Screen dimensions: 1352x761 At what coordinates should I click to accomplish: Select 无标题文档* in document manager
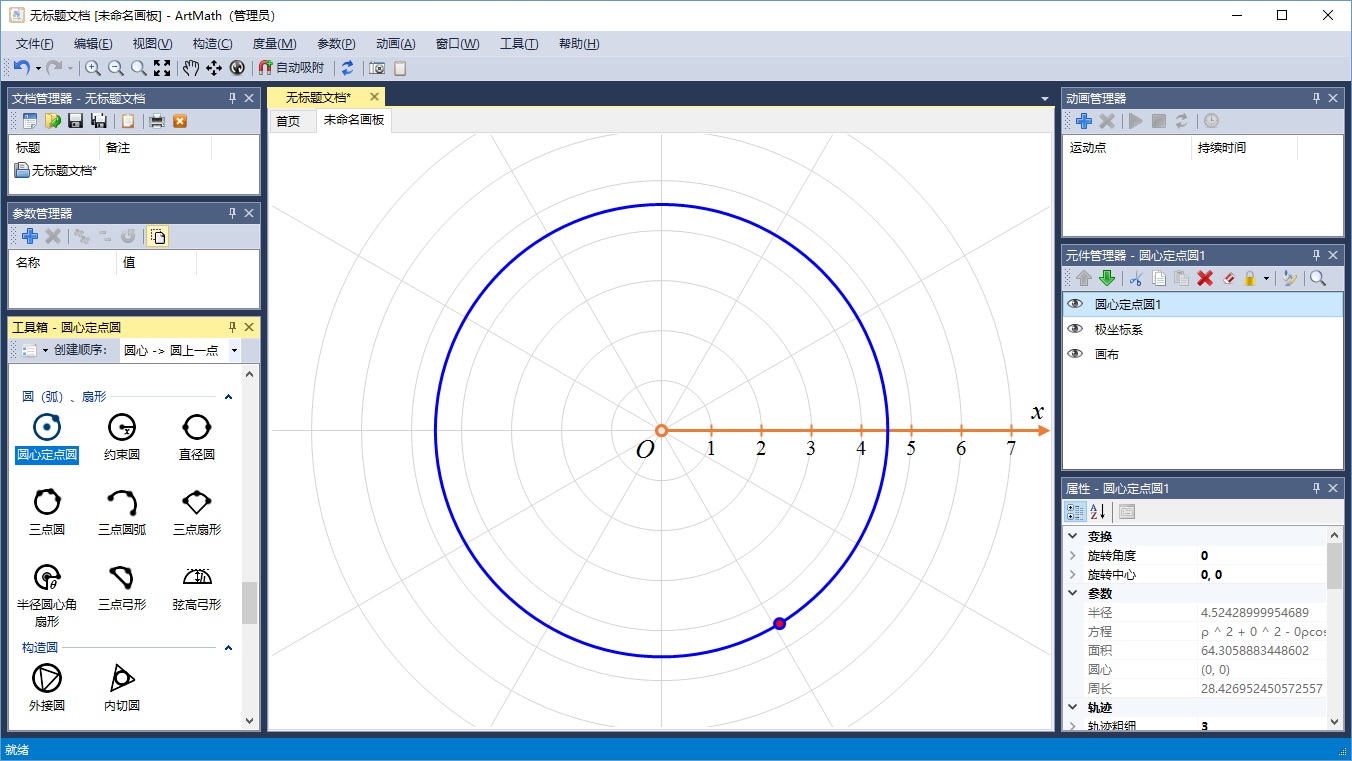64,171
